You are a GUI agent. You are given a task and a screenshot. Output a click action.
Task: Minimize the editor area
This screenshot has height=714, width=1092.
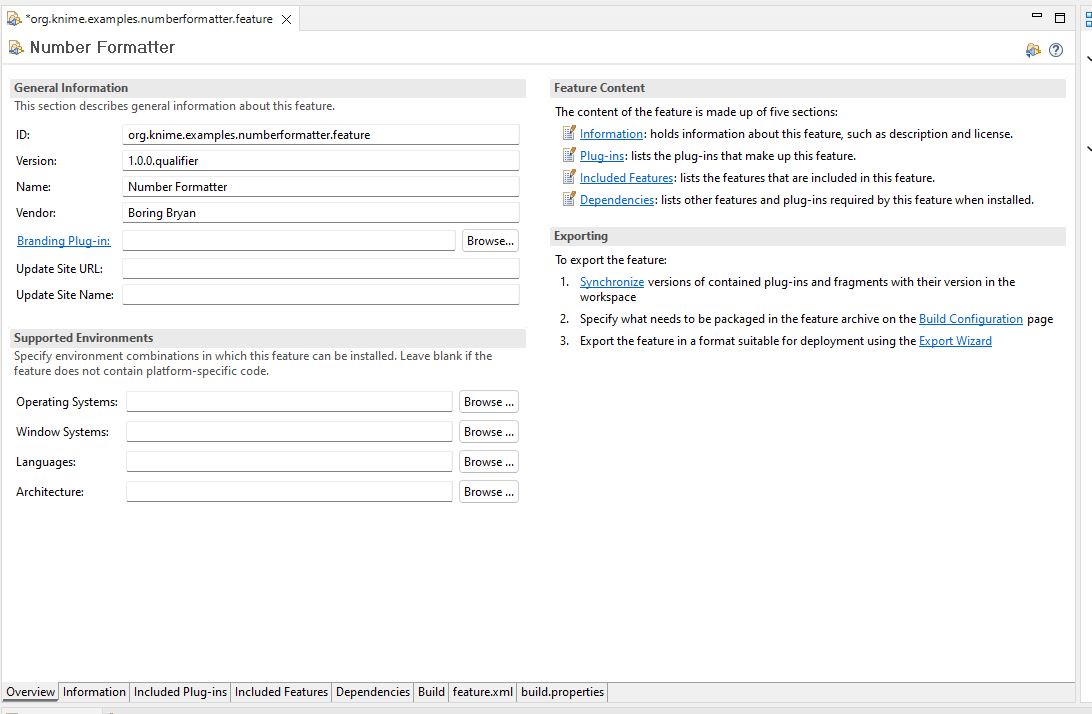(1036, 15)
